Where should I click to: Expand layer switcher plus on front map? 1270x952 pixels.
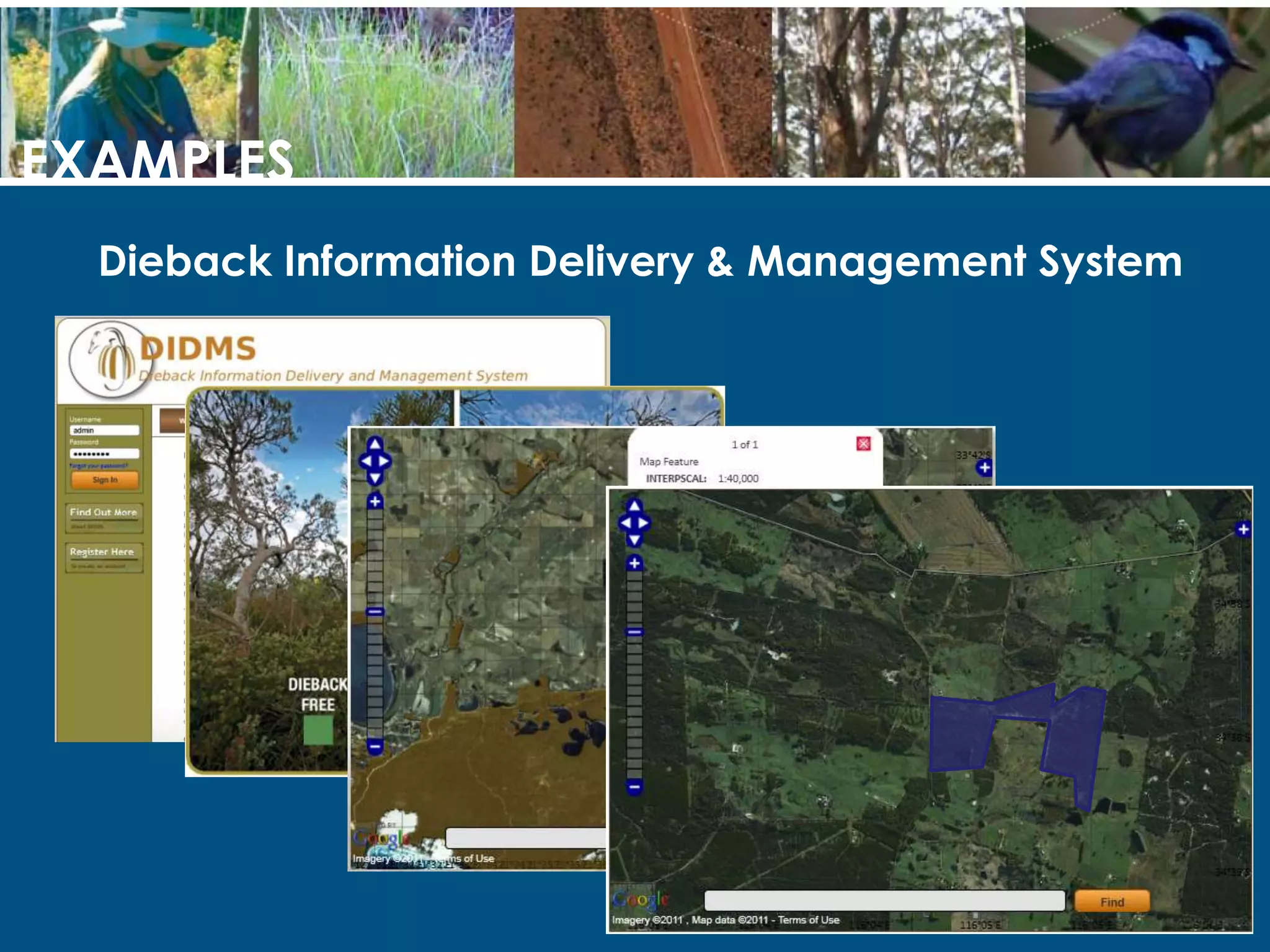pyautogui.click(x=1243, y=529)
